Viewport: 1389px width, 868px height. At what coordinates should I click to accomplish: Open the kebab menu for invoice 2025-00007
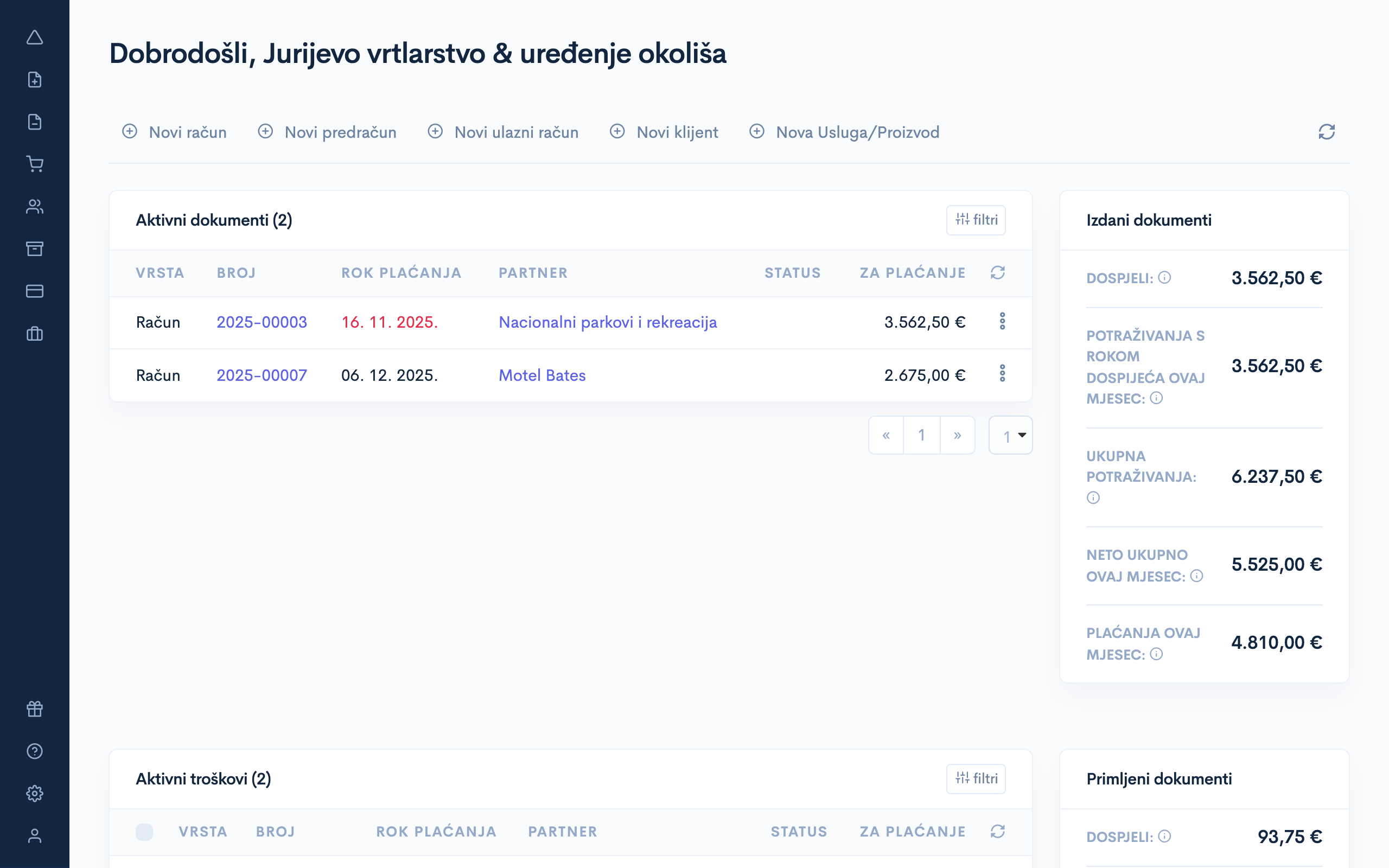click(1002, 375)
